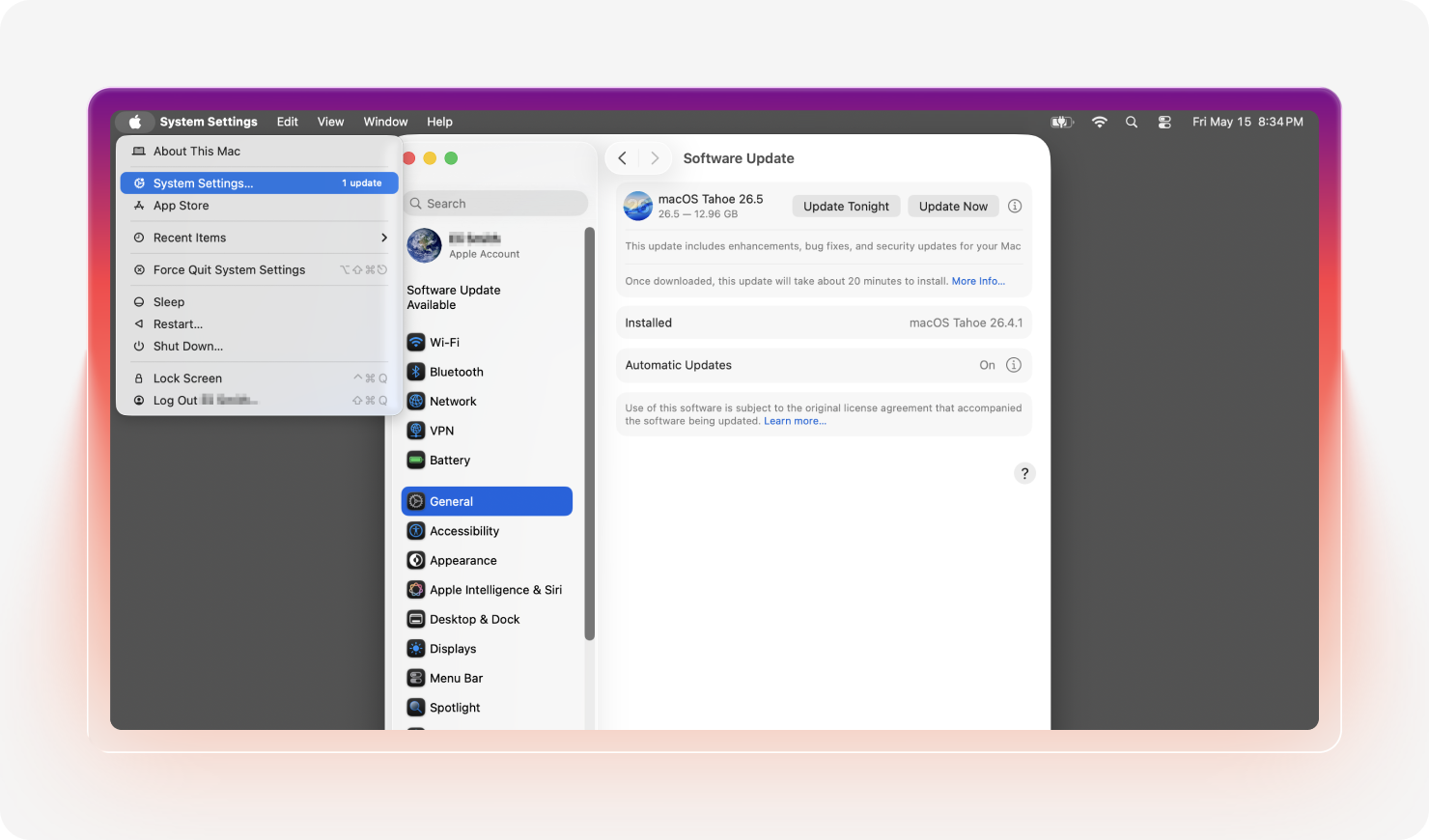Click the Update Now button
The height and width of the screenshot is (840, 1429).
point(953,206)
